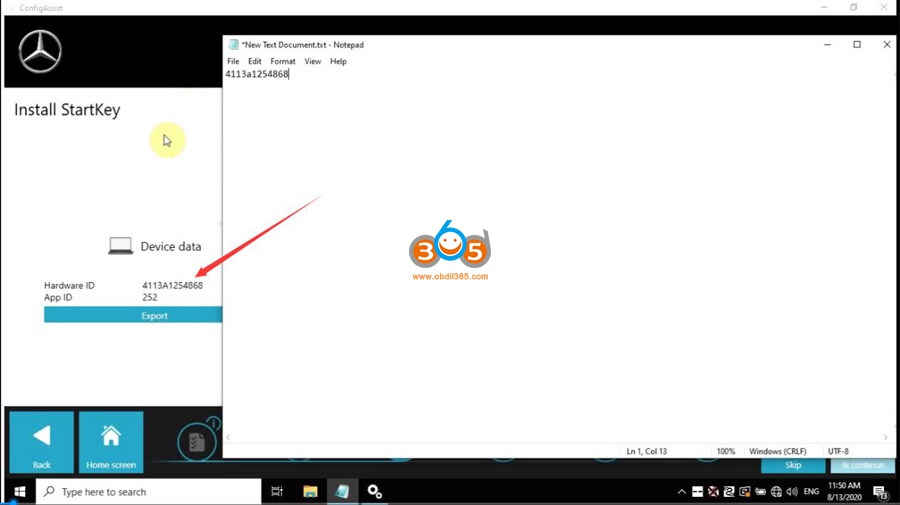Click taskbar search box
Viewport: 900px width, 505px height.
pyautogui.click(x=149, y=492)
